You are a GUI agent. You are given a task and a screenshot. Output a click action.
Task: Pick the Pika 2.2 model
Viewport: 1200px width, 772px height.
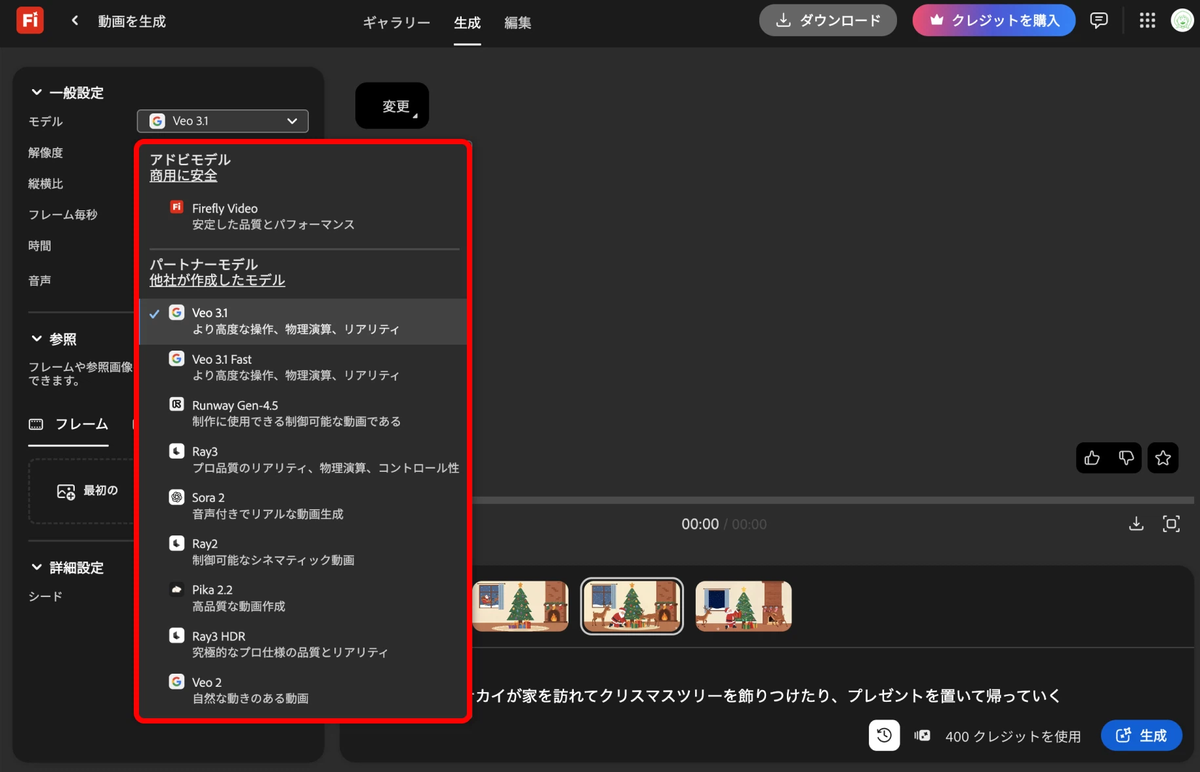(303, 598)
